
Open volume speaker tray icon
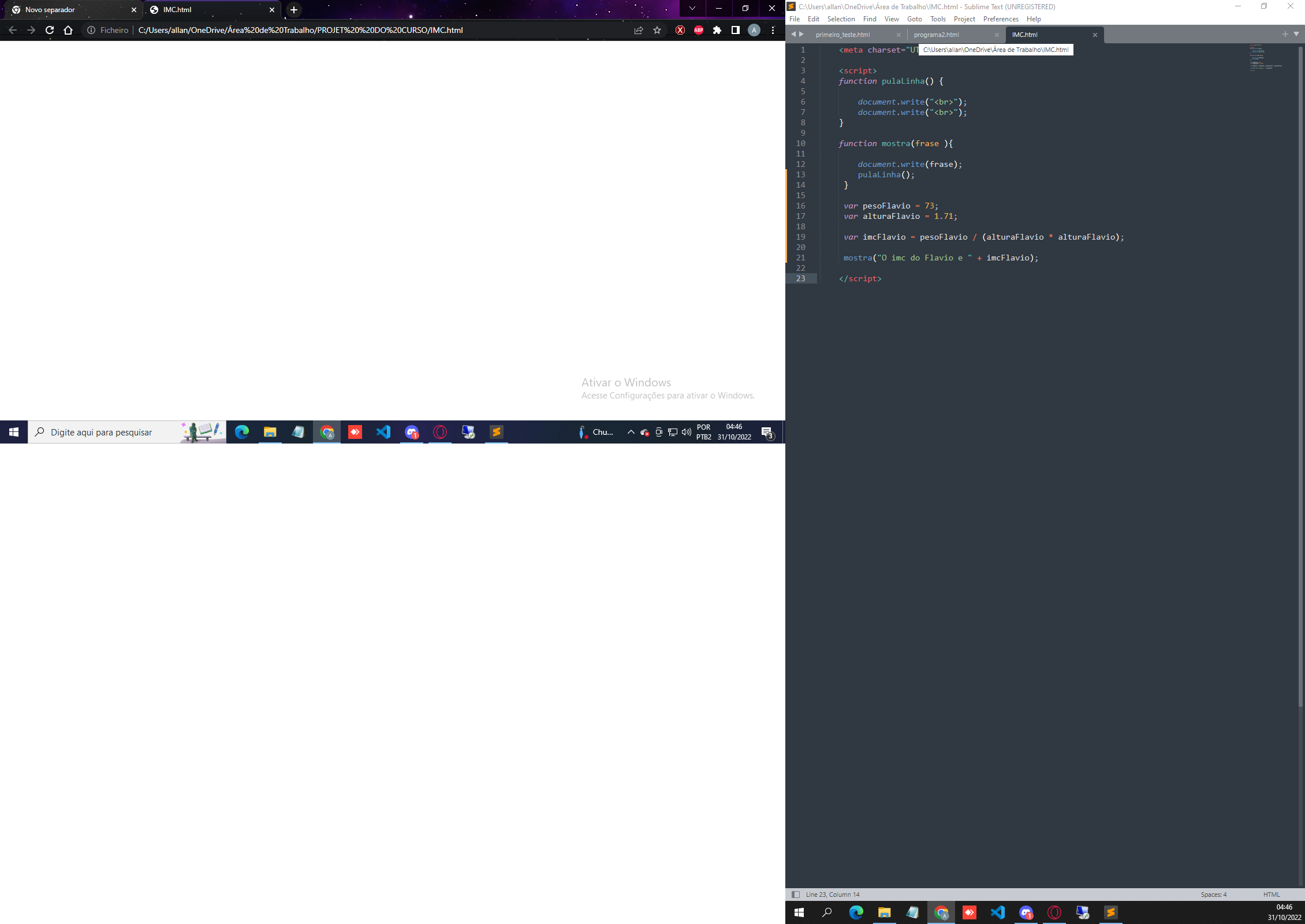[x=687, y=432]
